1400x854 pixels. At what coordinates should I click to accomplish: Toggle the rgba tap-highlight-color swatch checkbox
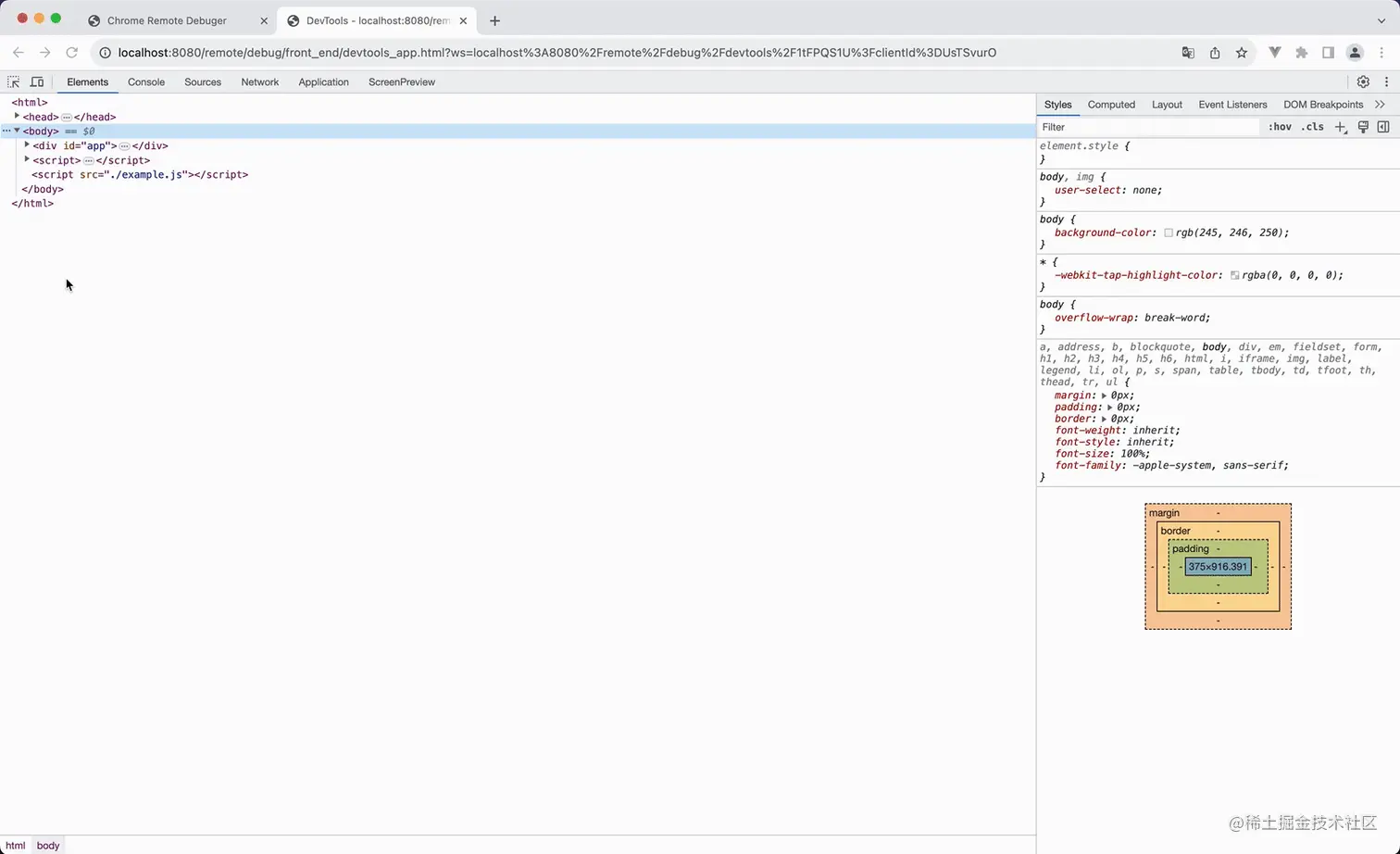[1235, 275]
